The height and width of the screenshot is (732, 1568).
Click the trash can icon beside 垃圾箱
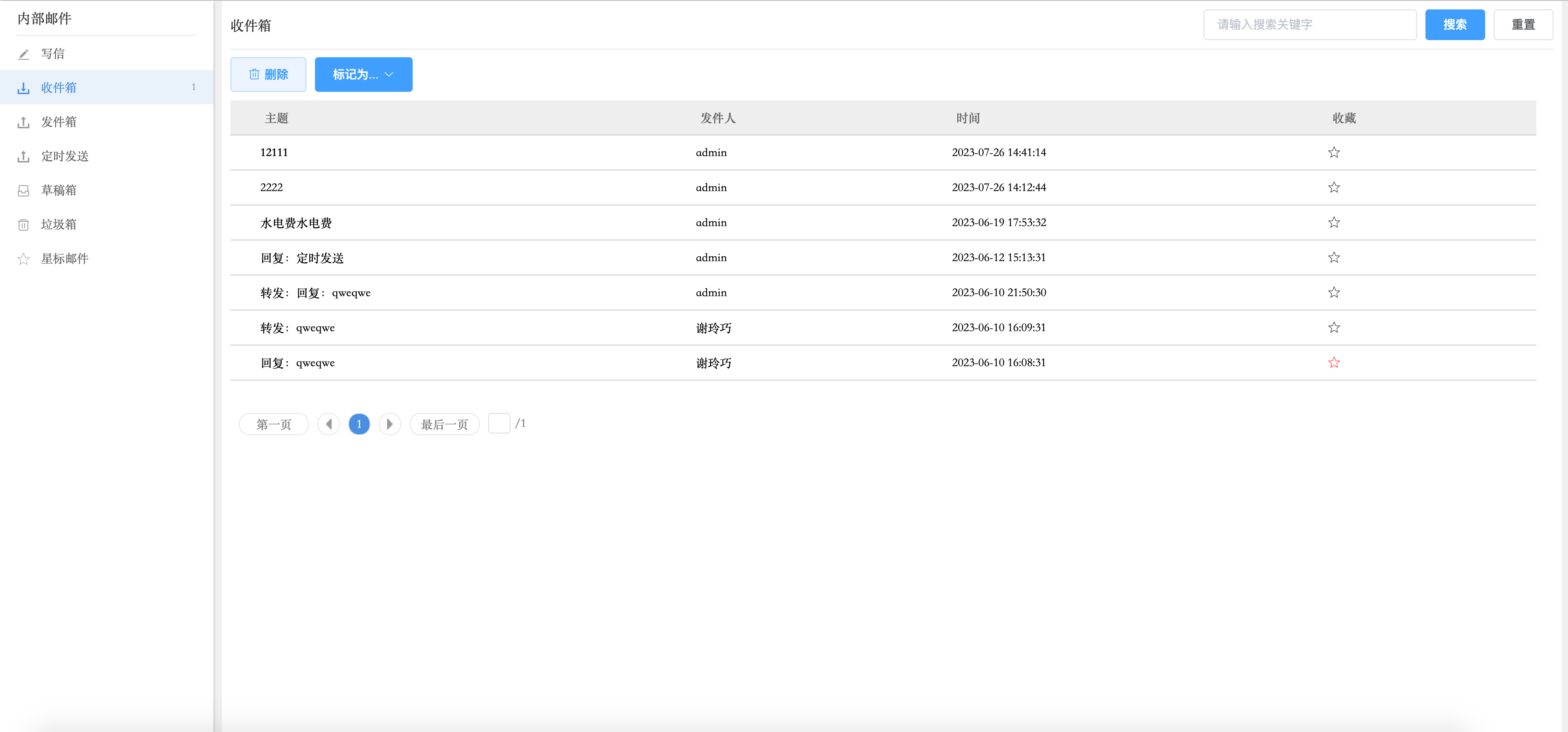[x=23, y=225]
